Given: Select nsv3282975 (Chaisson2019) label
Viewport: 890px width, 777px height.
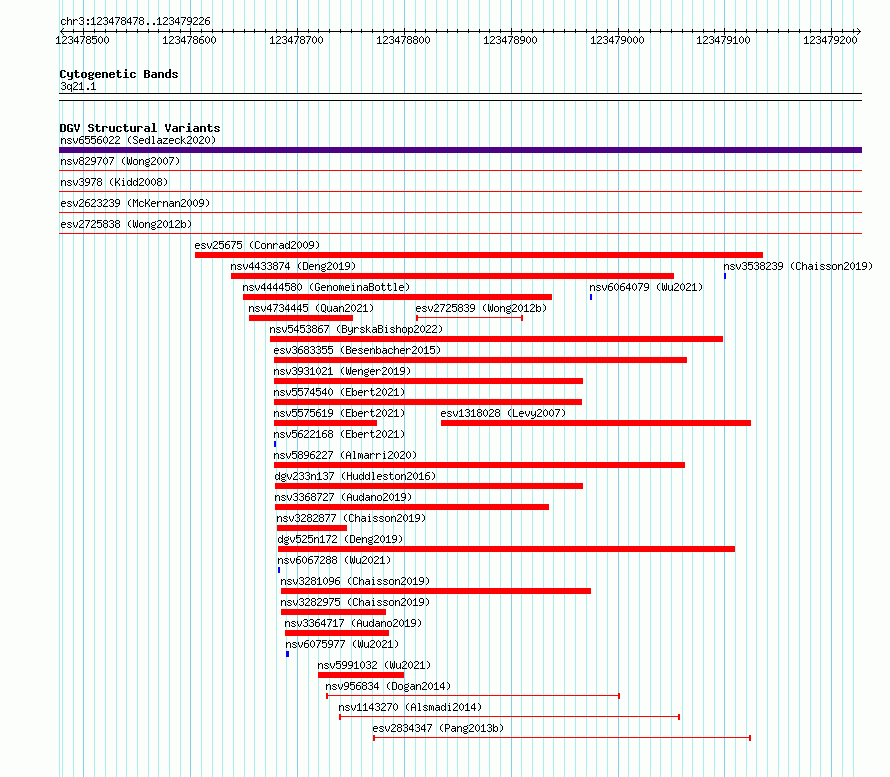Looking at the screenshot, I should tap(355, 602).
